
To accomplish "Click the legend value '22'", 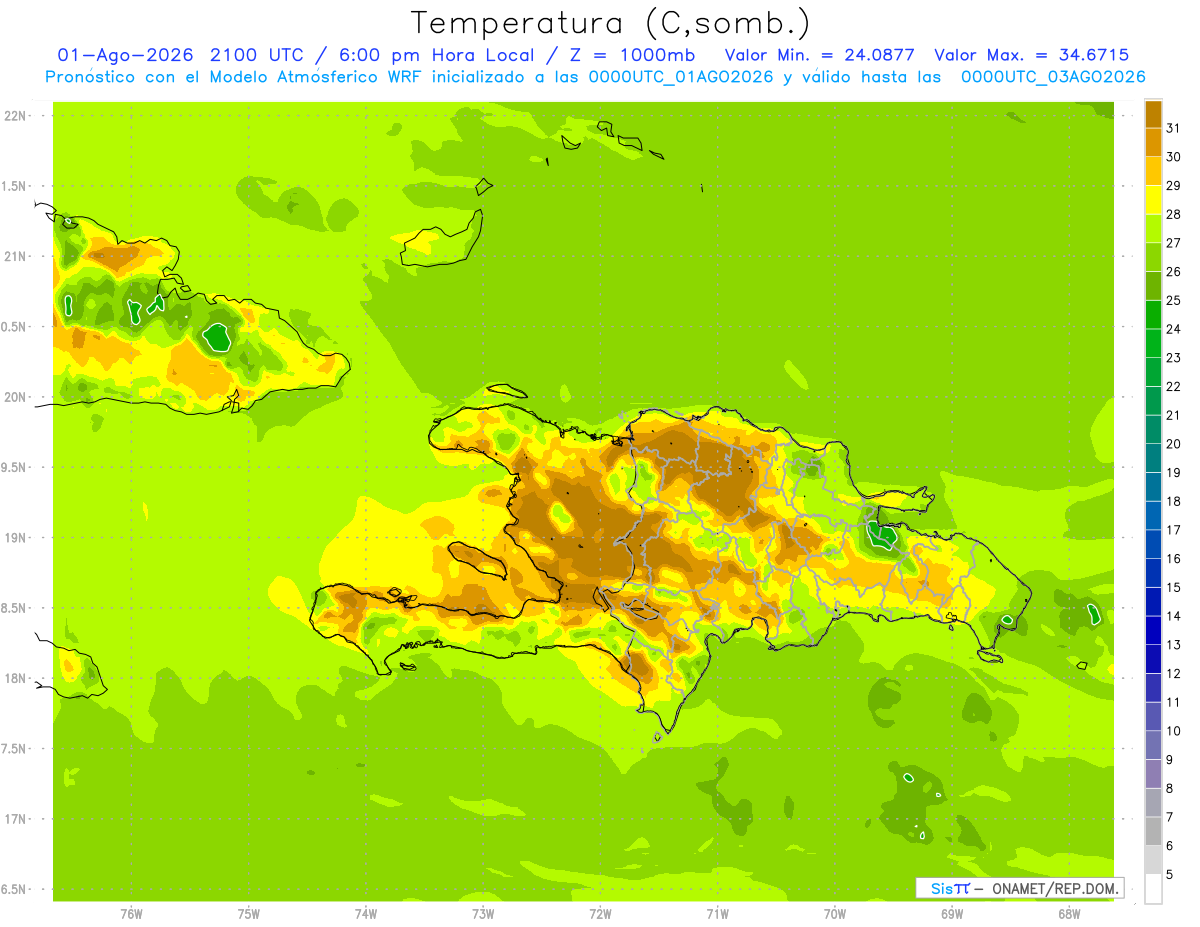I will (1174, 386).
